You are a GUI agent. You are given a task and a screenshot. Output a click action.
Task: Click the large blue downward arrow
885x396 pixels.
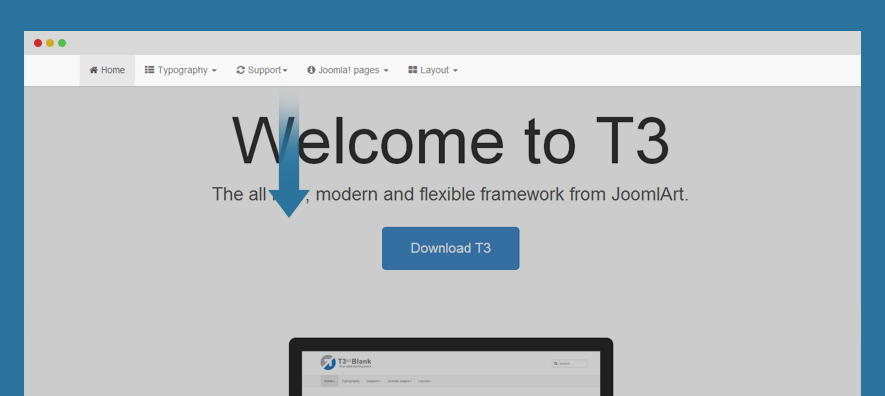point(288,152)
